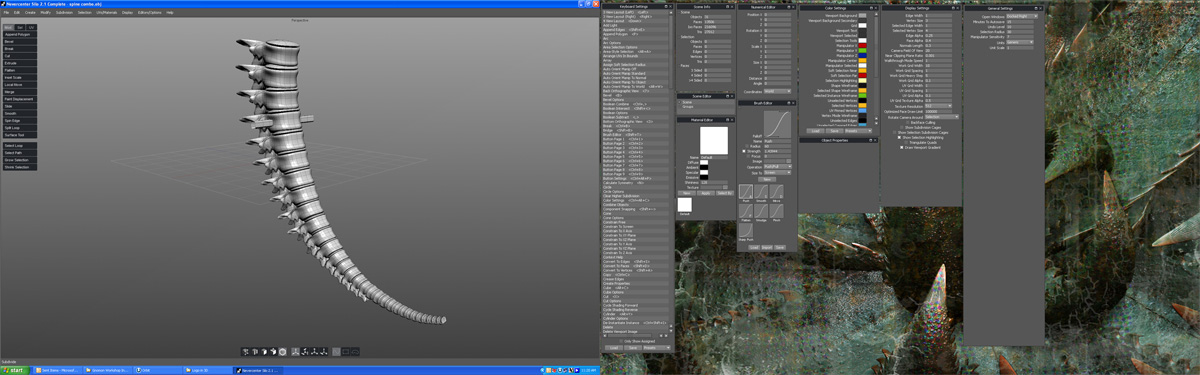Screen dimensions: 1200x375
Task: Open the Windows Start button
Action: 14,370
